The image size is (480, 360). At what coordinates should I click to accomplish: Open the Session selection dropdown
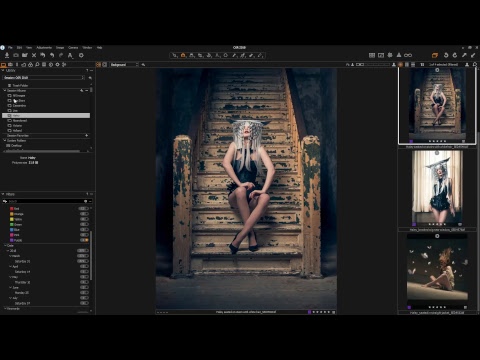(44, 78)
